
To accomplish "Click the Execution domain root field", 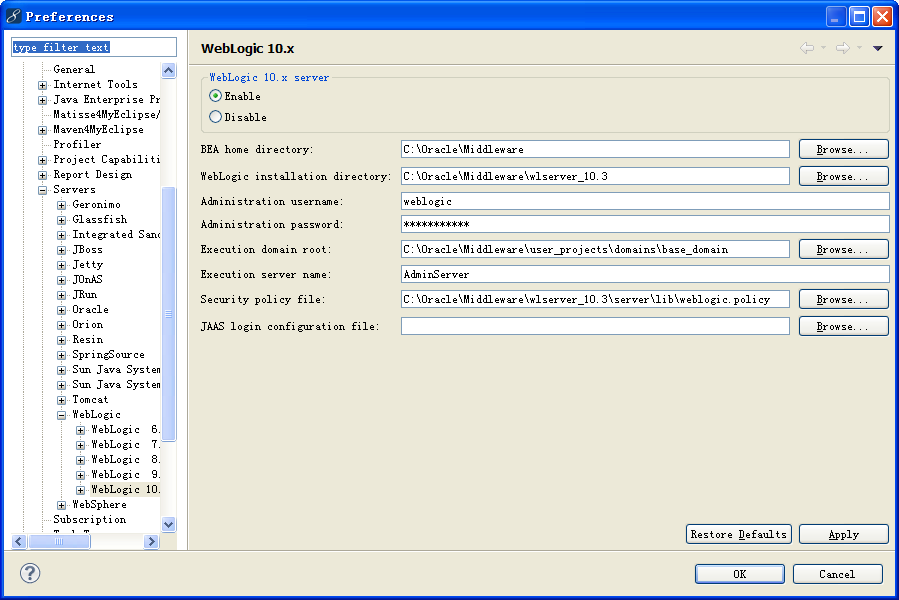I will (x=595, y=250).
